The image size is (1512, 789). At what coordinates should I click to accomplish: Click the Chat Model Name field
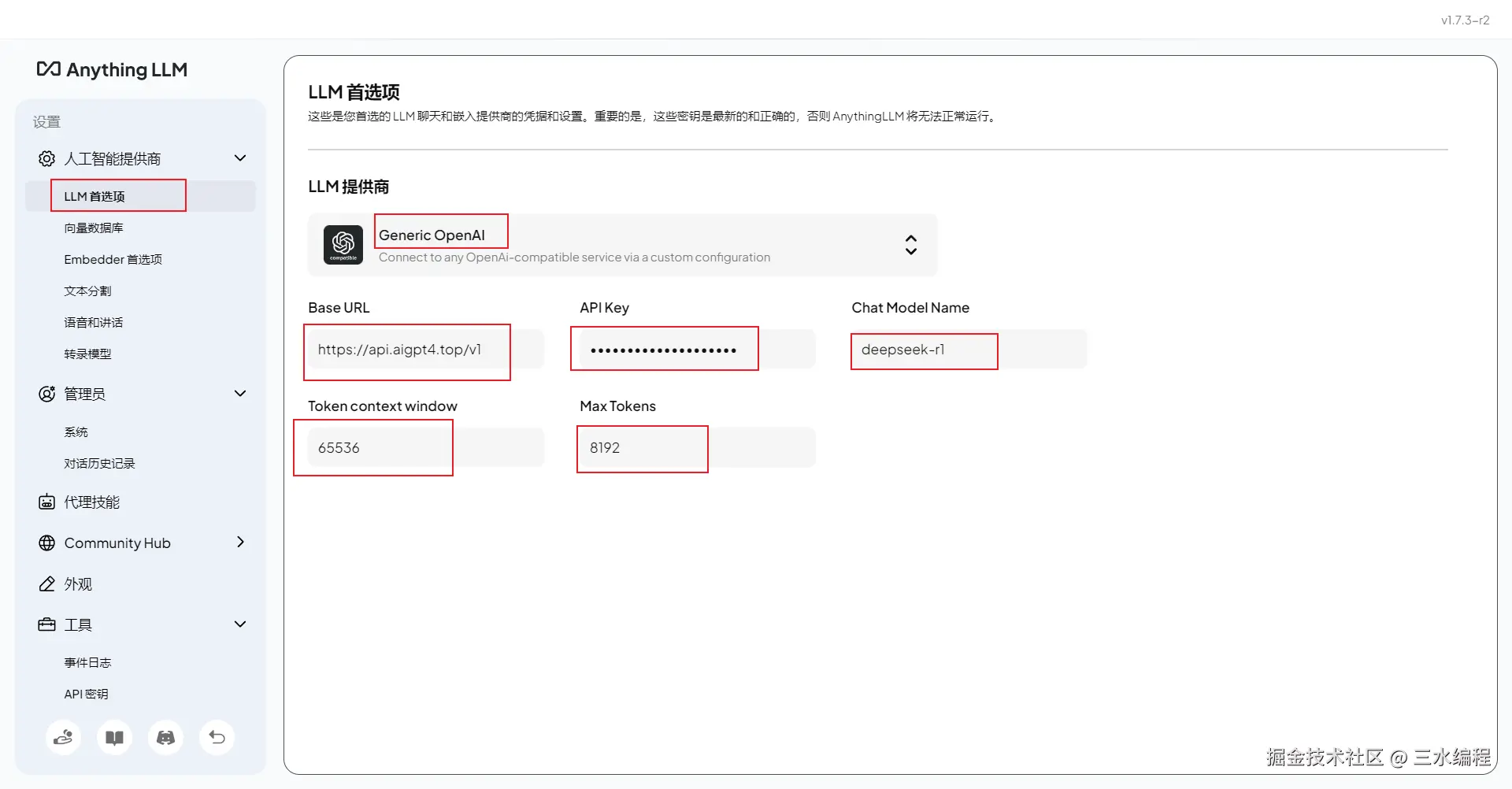(969, 349)
